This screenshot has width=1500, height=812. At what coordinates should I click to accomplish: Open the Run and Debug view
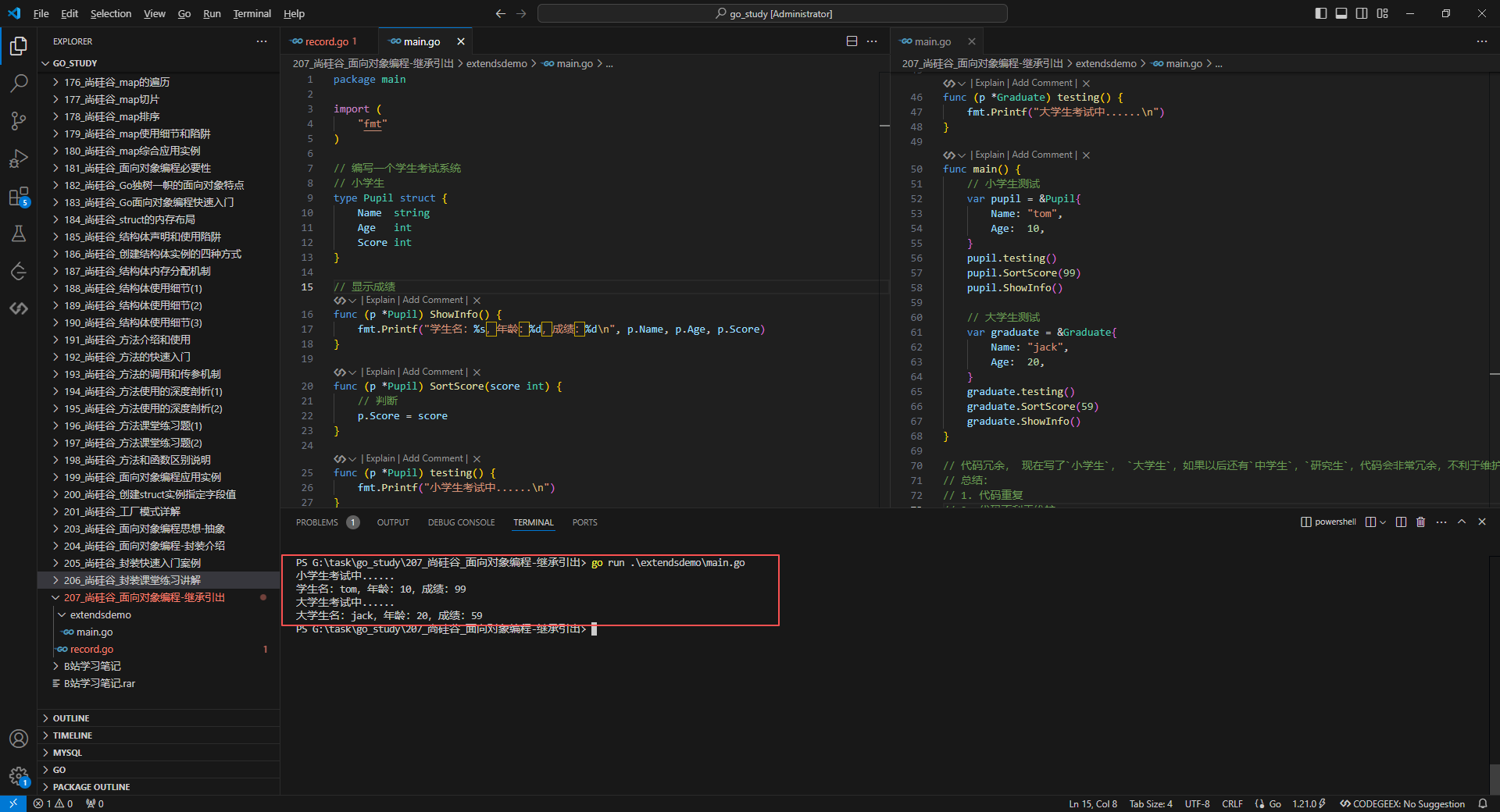point(19,158)
